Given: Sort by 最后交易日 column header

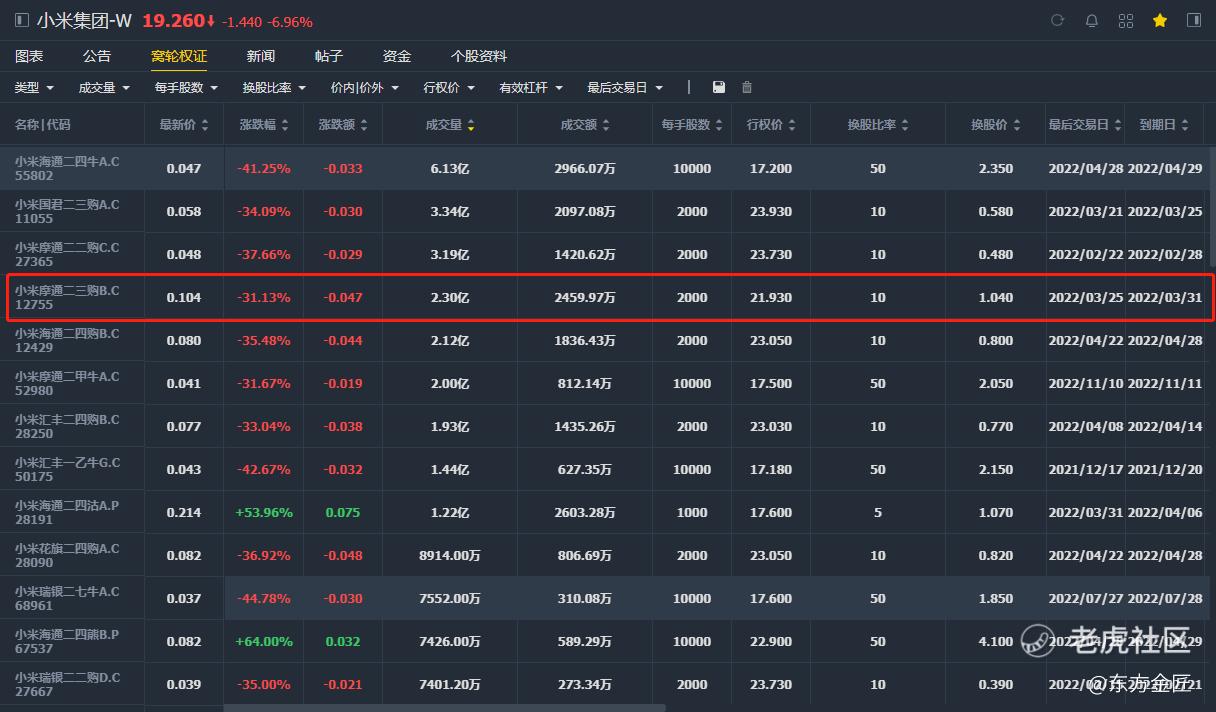Looking at the screenshot, I should point(1085,125).
